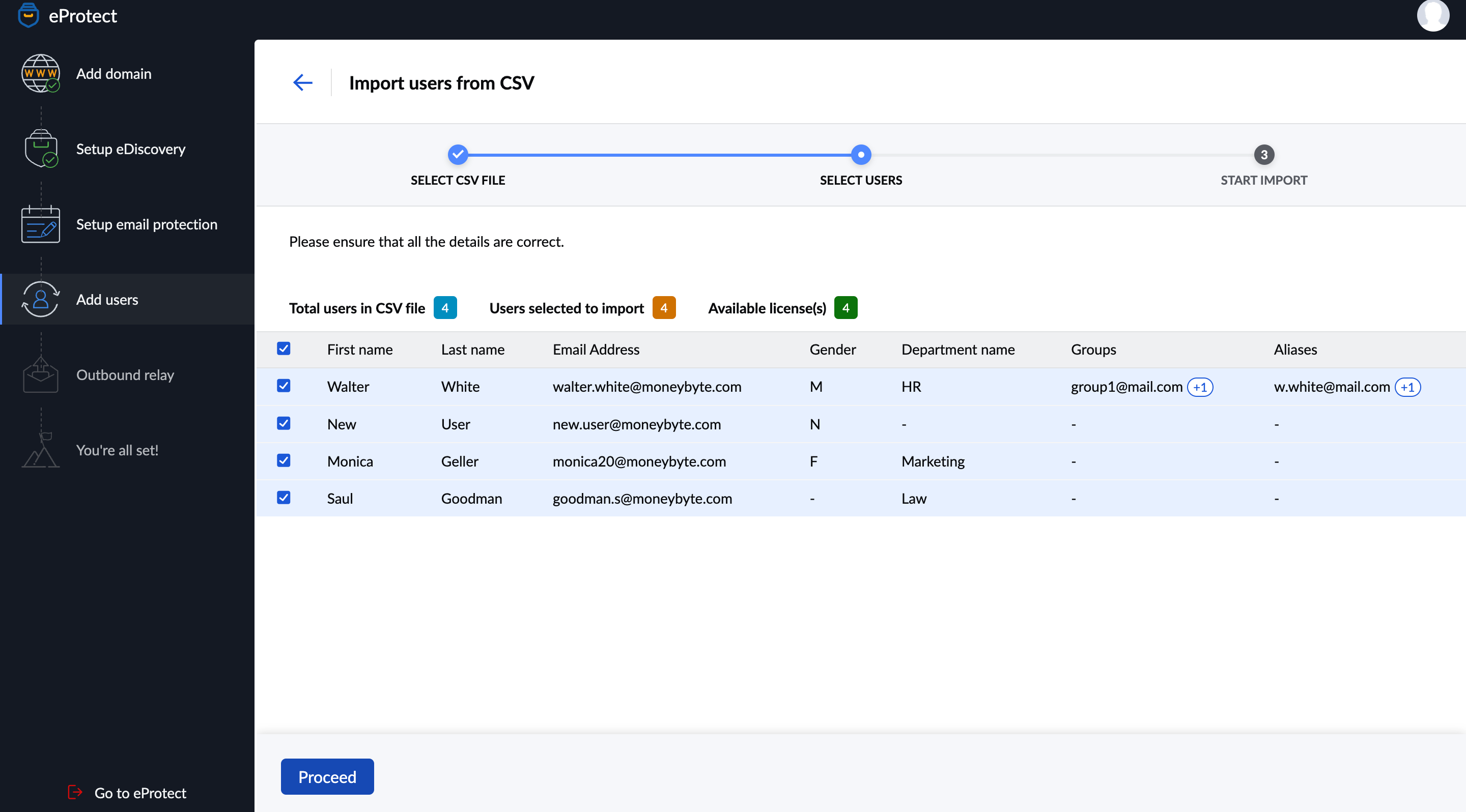This screenshot has width=1466, height=812.
Task: Select Add users sidebar icon
Action: 40,299
